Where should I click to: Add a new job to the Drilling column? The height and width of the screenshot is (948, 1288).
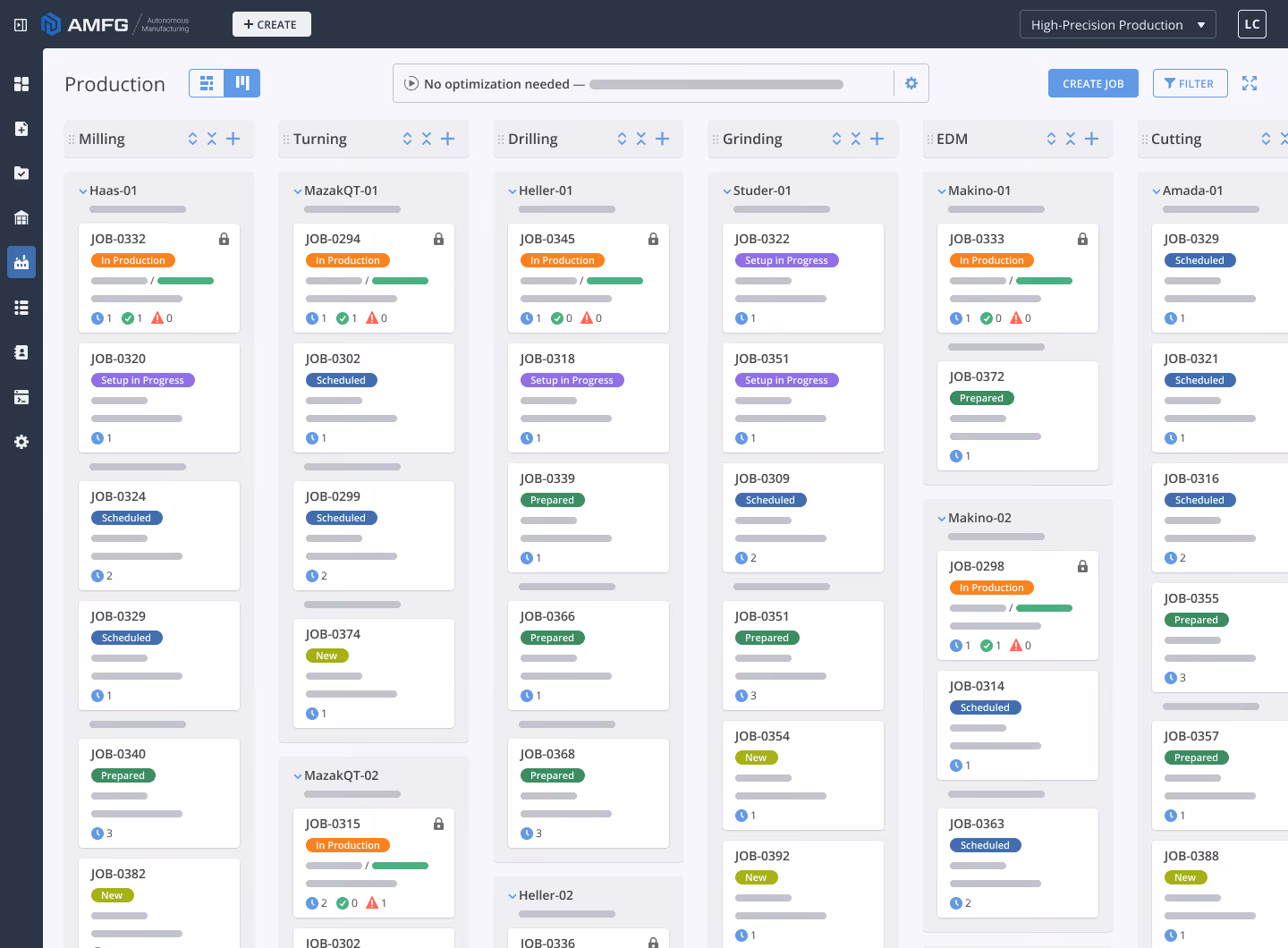662,139
